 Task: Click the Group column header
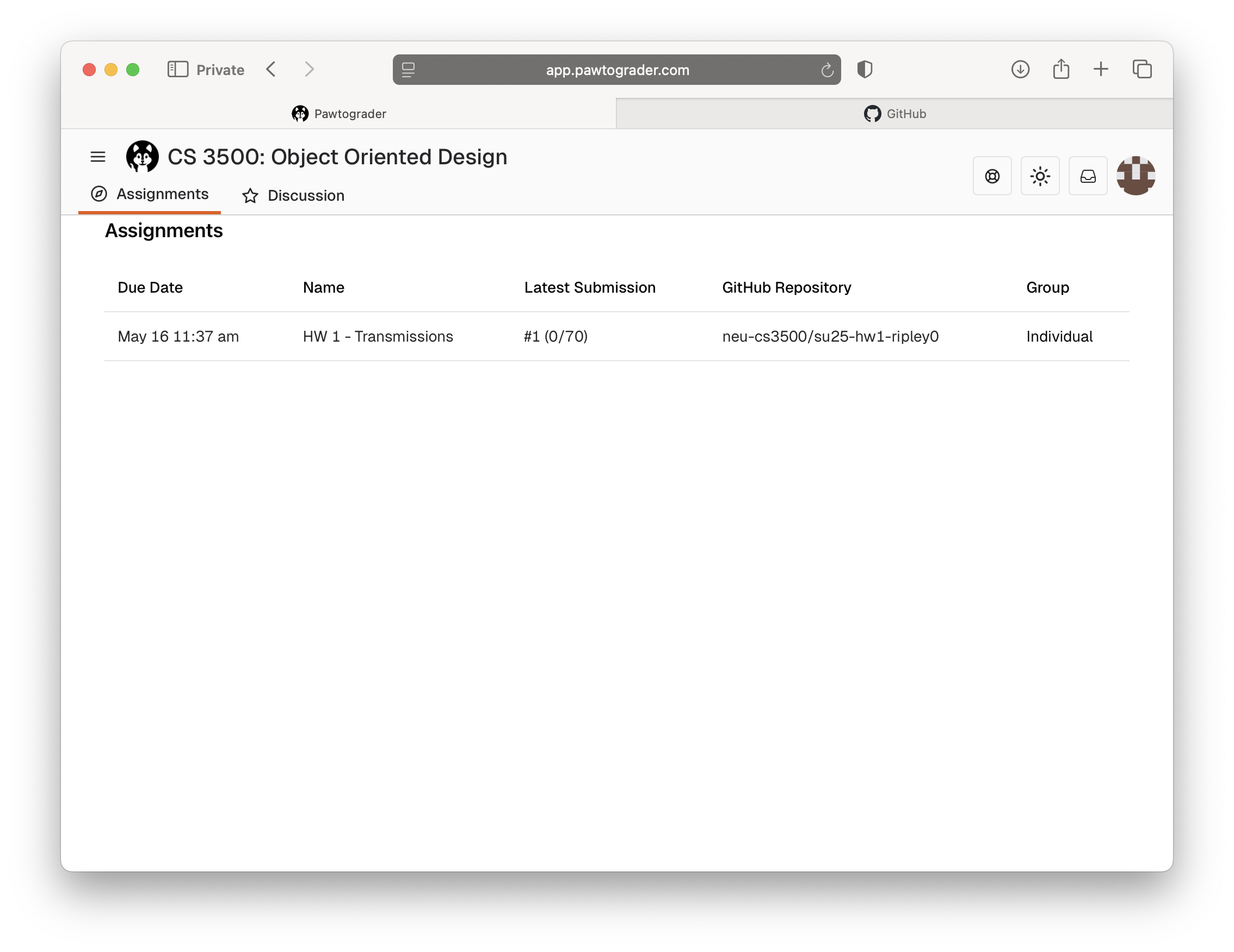coord(1047,288)
